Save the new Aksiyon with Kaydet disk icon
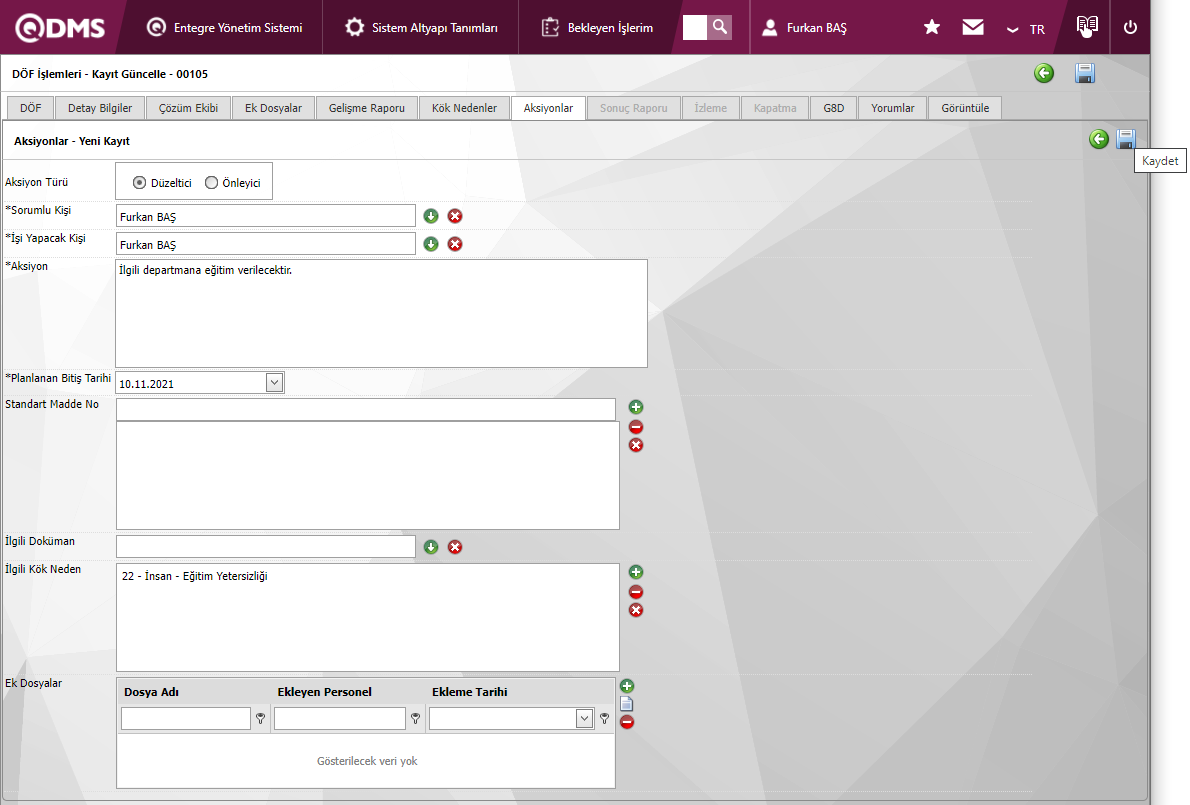 [x=1125, y=139]
